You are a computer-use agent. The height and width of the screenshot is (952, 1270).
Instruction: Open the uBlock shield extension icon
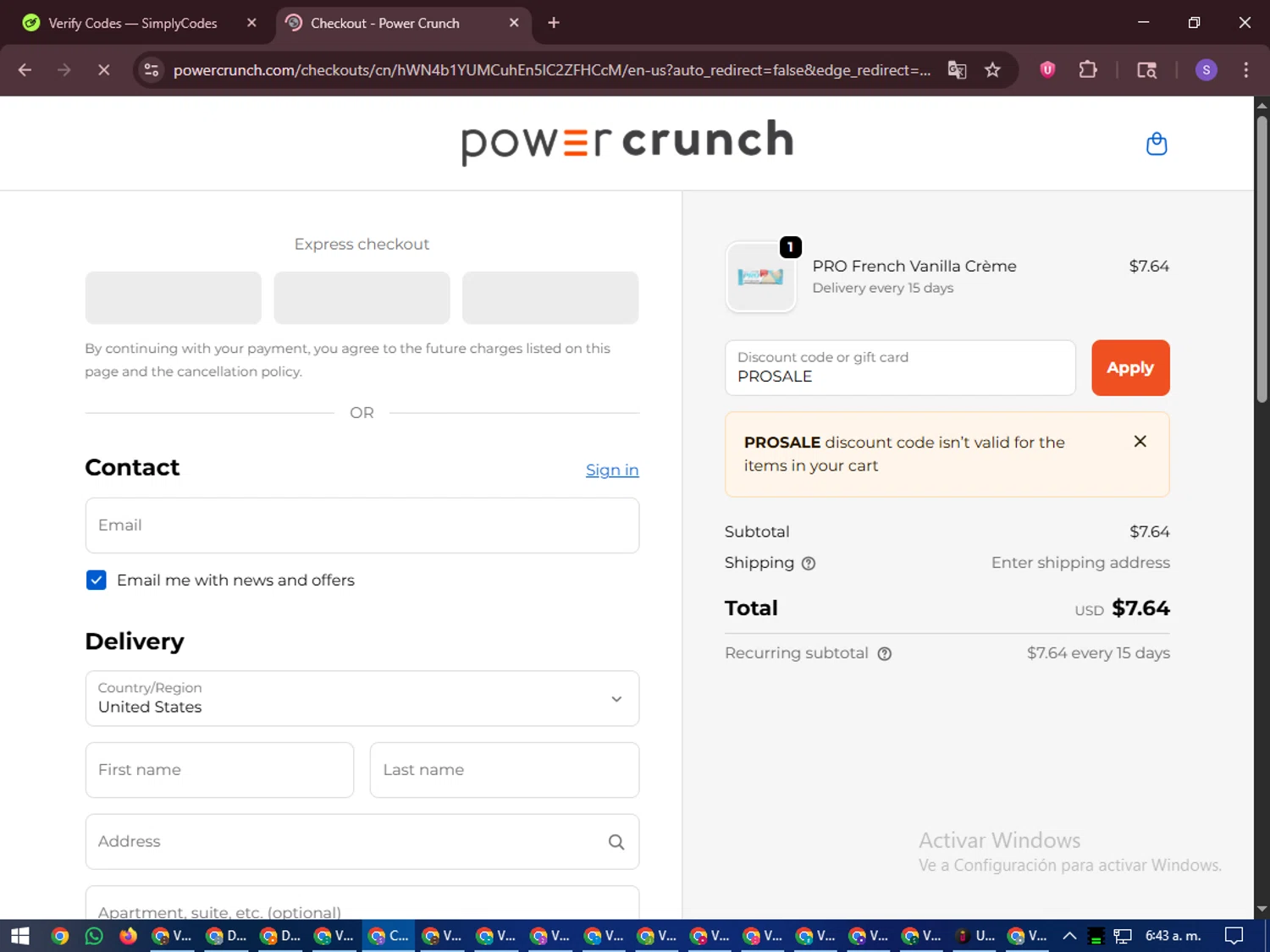1047,70
